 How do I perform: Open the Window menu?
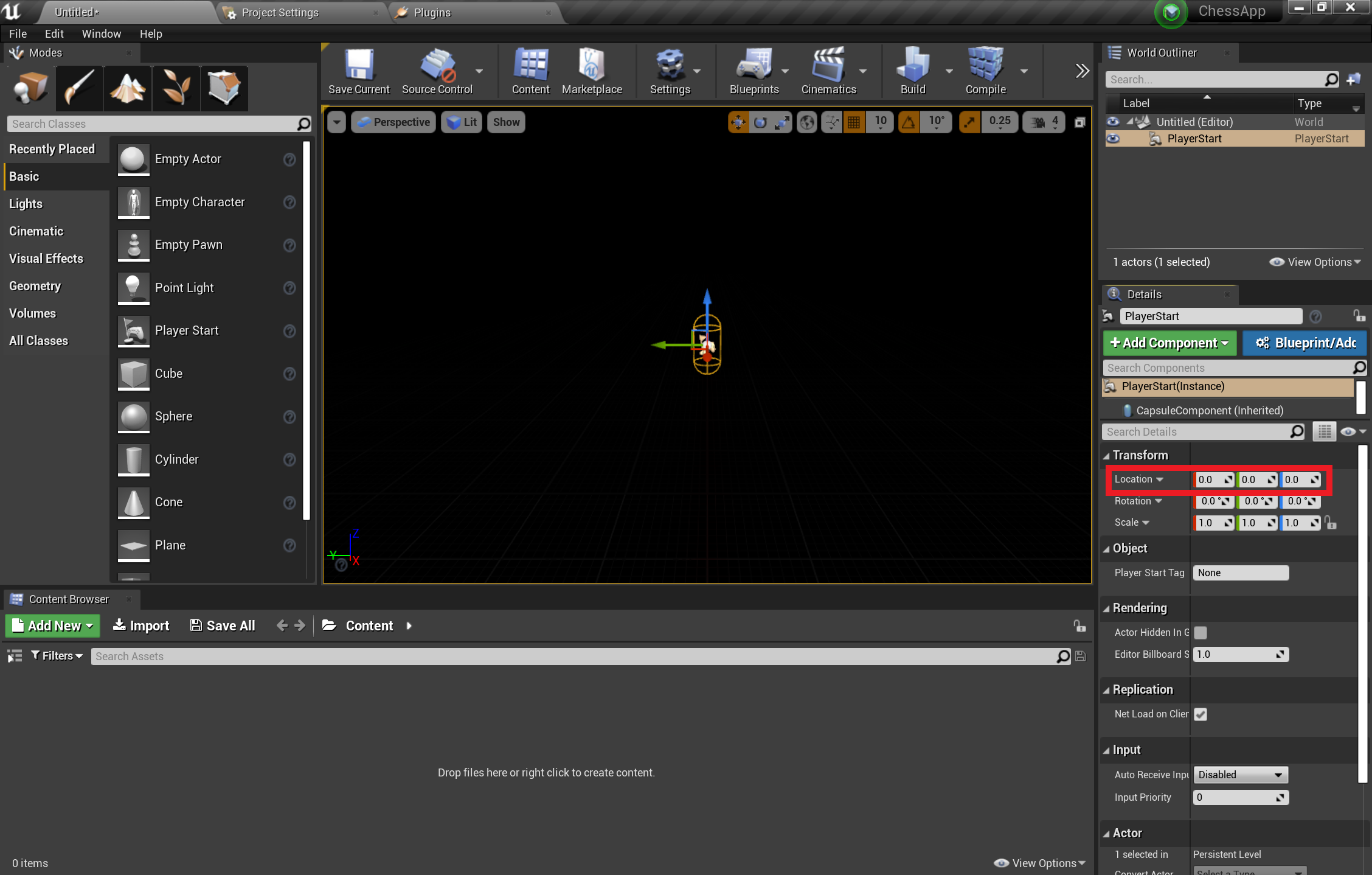click(x=99, y=35)
